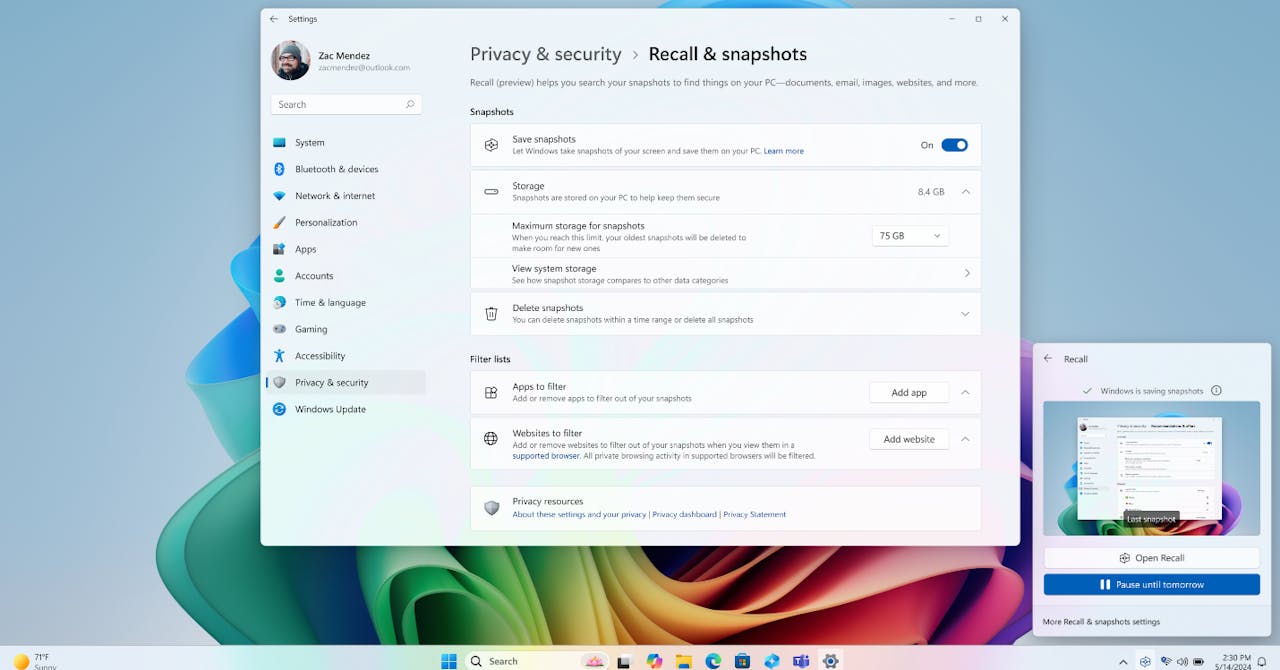Select Windows Update in the sidebar
The image size is (1280, 670).
(330, 409)
